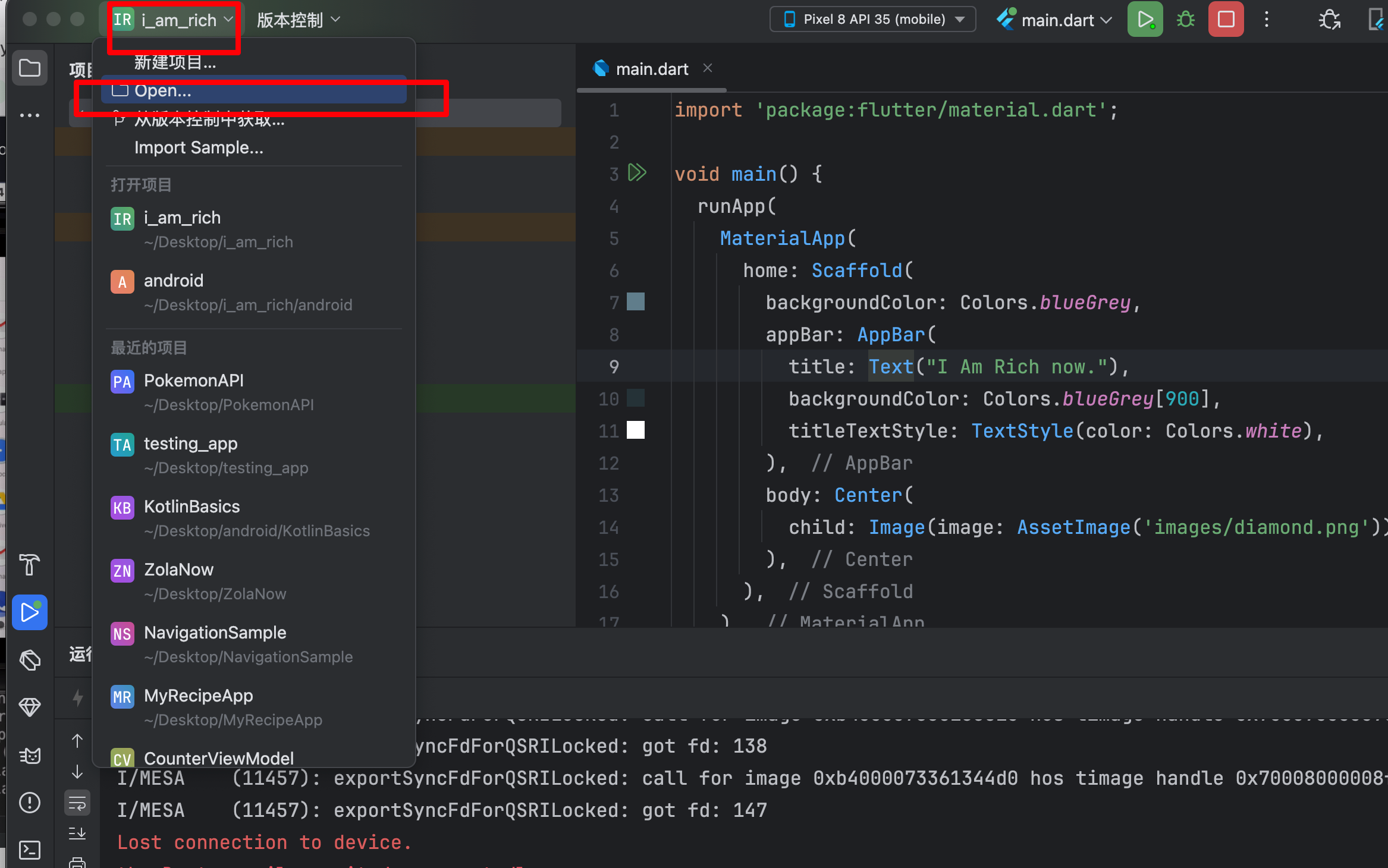This screenshot has width=1388, height=868.
Task: Stop the running app with red stop button
Action: pyautogui.click(x=1226, y=20)
